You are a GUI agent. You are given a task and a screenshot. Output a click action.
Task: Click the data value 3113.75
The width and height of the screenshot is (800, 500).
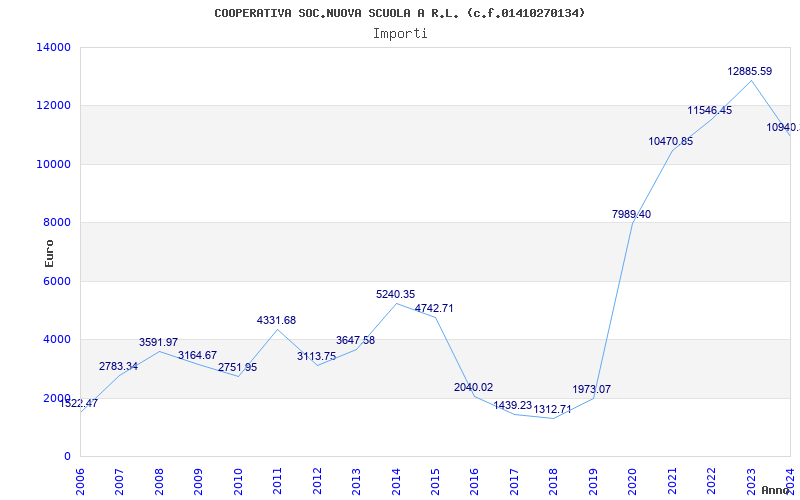coord(317,356)
